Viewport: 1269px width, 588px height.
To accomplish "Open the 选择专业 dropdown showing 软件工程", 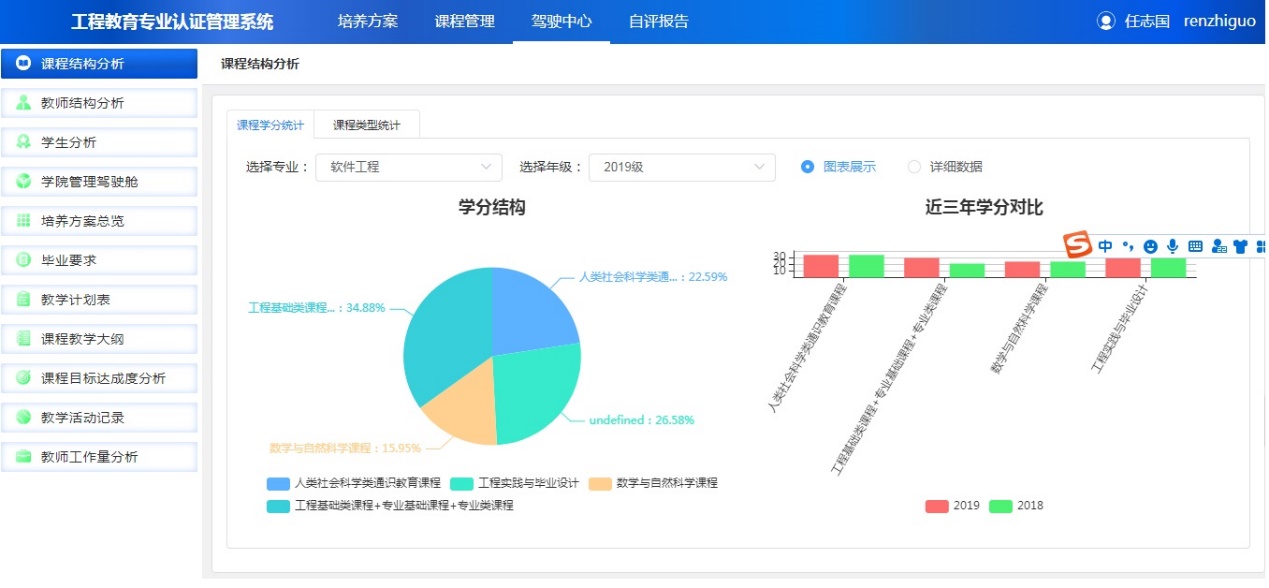I will point(408,167).
